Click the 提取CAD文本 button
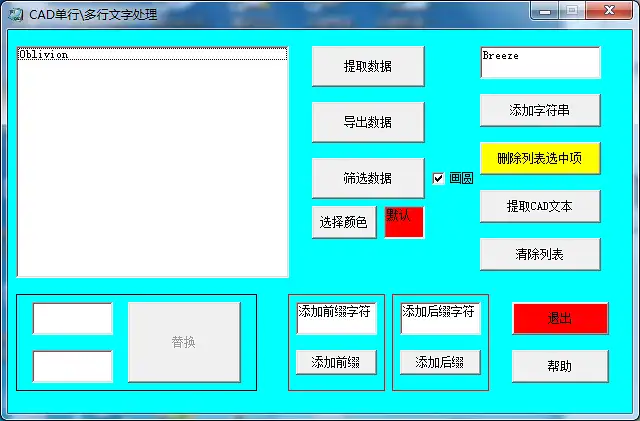Image resolution: width=640 pixels, height=421 pixels. click(540, 206)
